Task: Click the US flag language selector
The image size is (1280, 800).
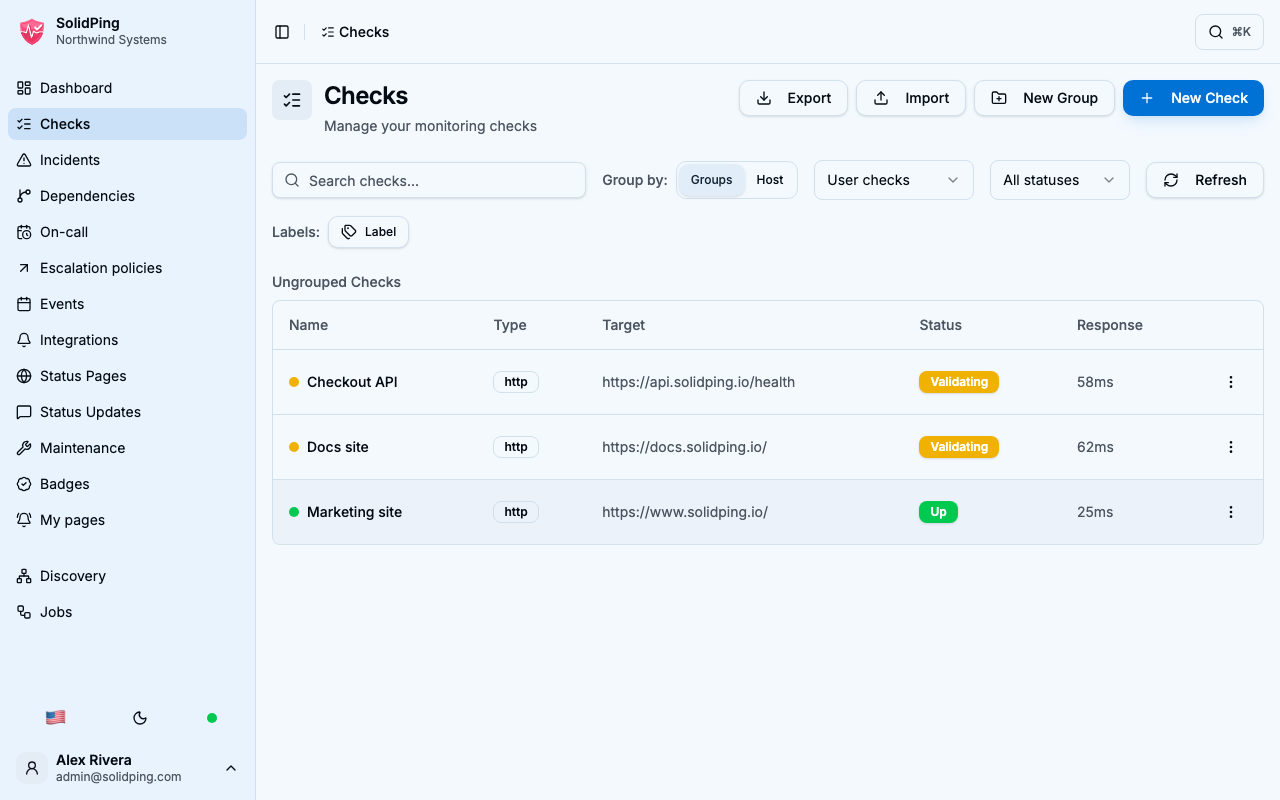Action: click(56, 717)
